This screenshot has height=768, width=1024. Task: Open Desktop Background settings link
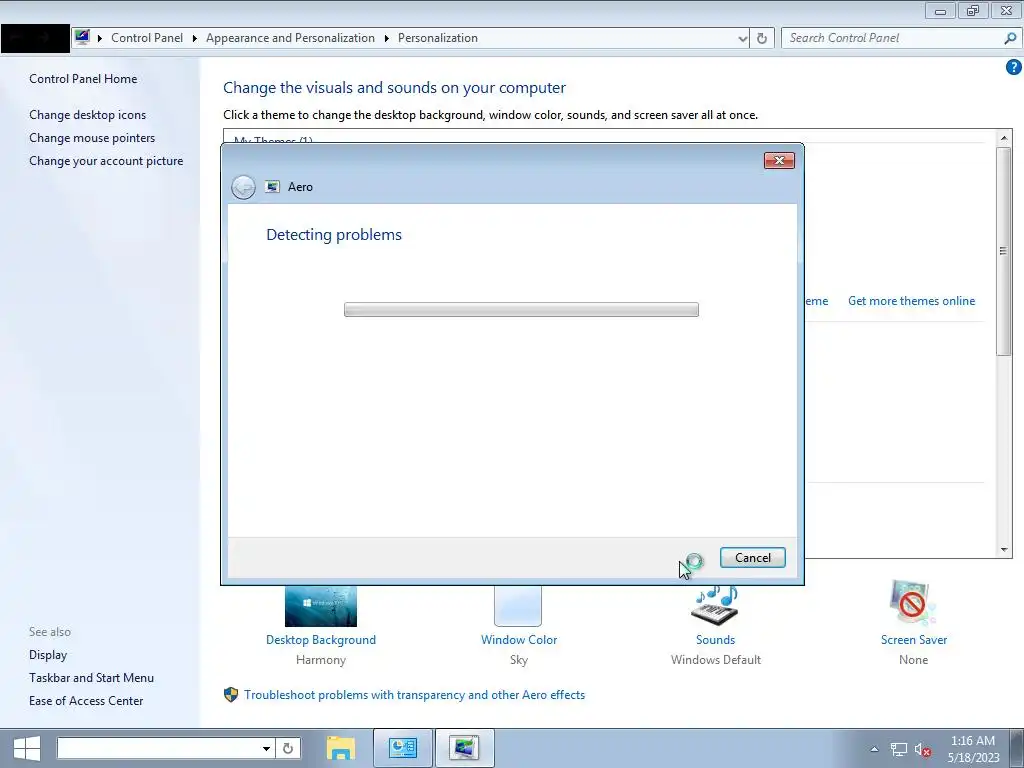321,640
